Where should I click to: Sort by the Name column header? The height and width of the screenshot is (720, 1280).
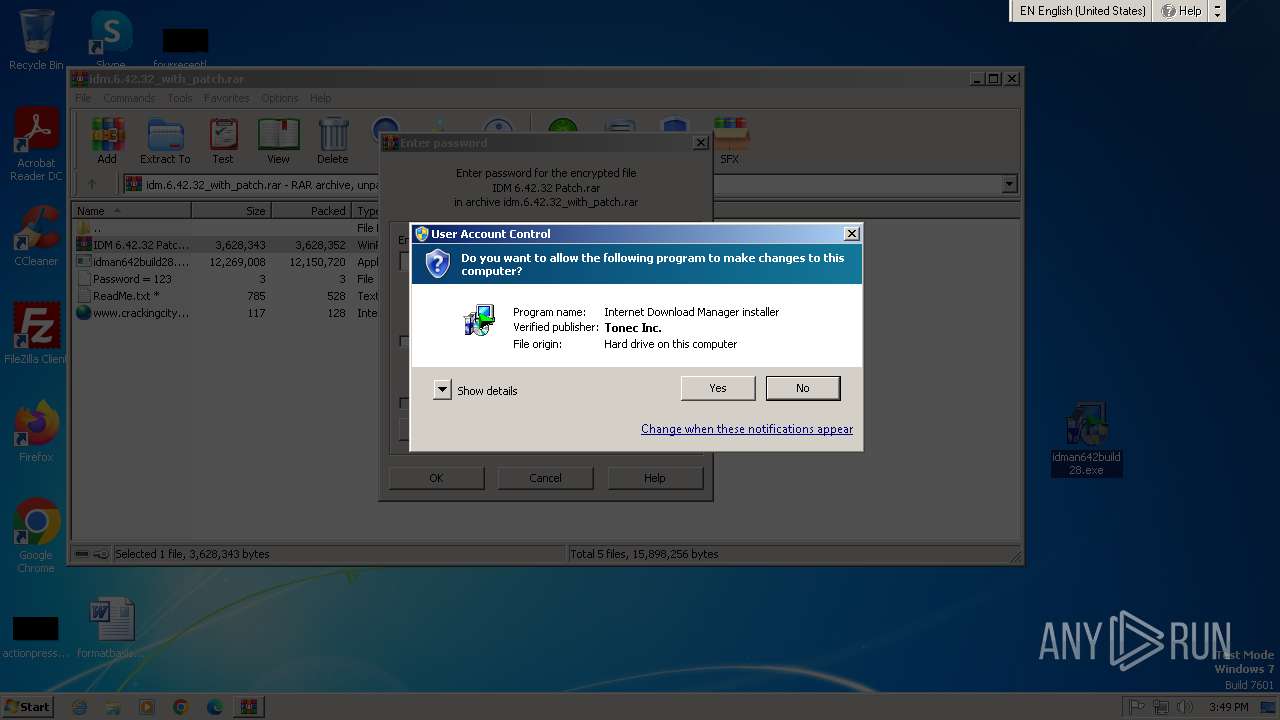coord(132,211)
